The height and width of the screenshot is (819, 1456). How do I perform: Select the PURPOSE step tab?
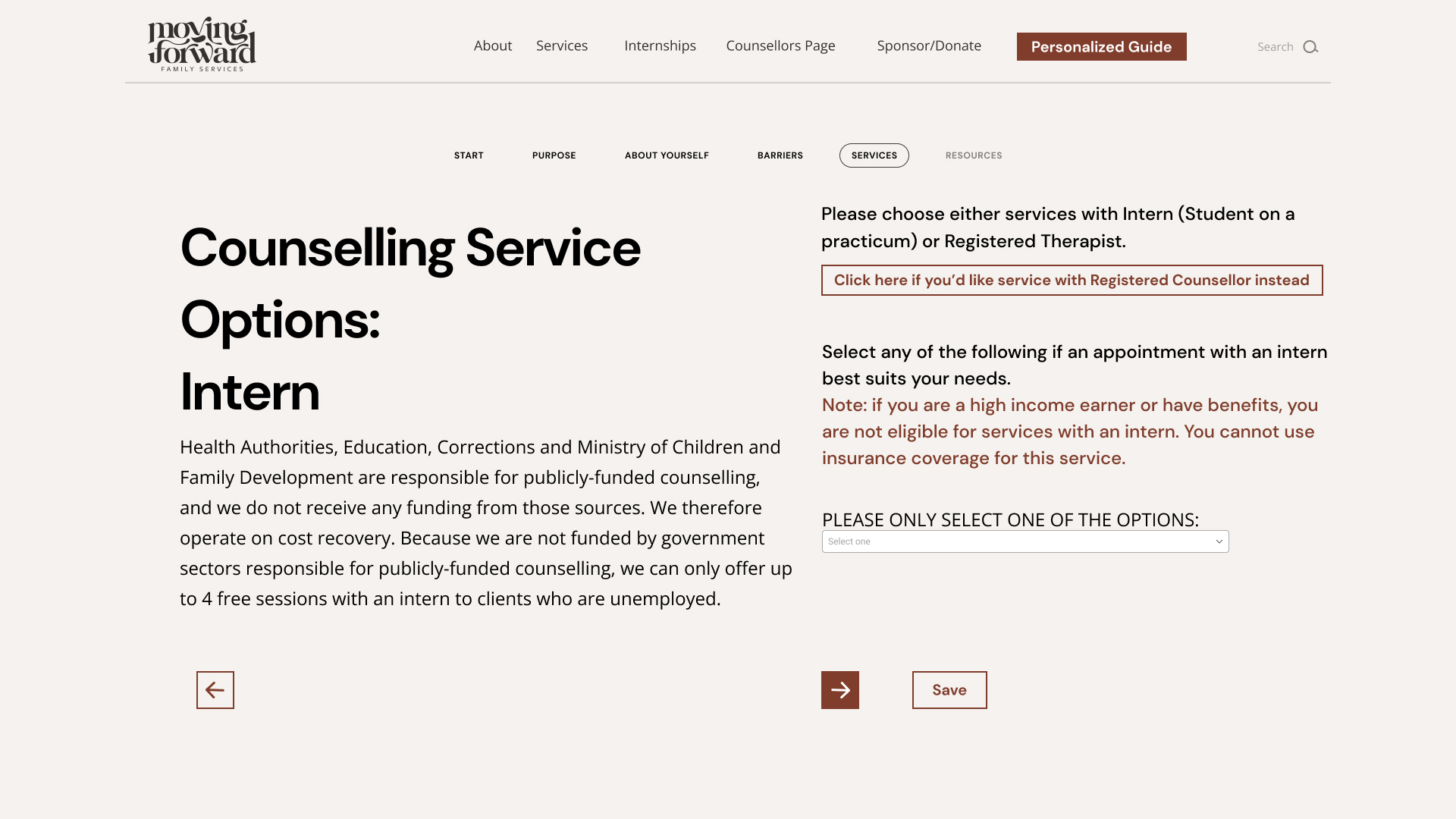click(x=554, y=155)
